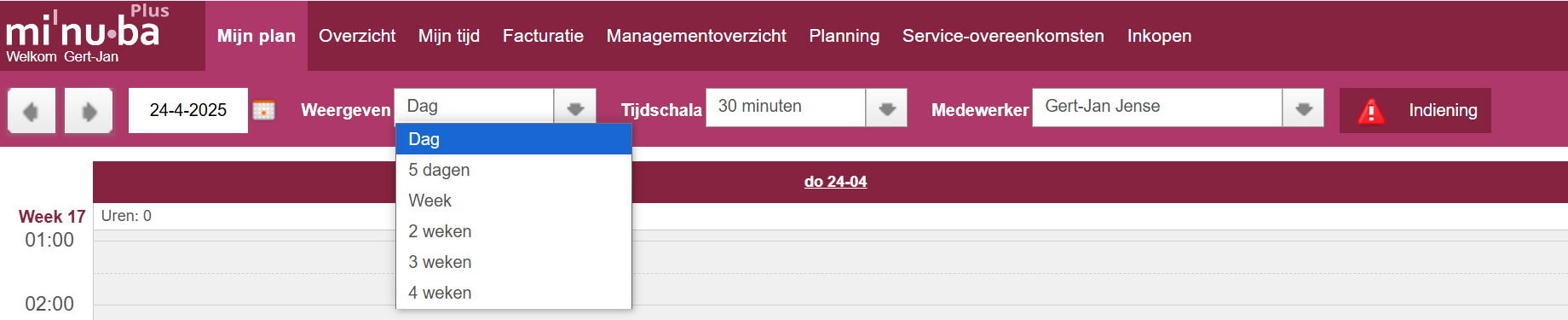Expand the Medewerker dropdown arrow
This screenshot has width=1568, height=320.
1303,108
